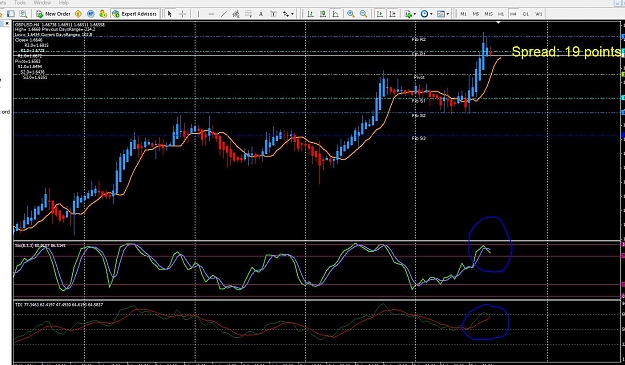Image resolution: width=625 pixels, height=365 pixels.
Task: Click the yellow diamond toolbar icon
Action: click(78, 14)
